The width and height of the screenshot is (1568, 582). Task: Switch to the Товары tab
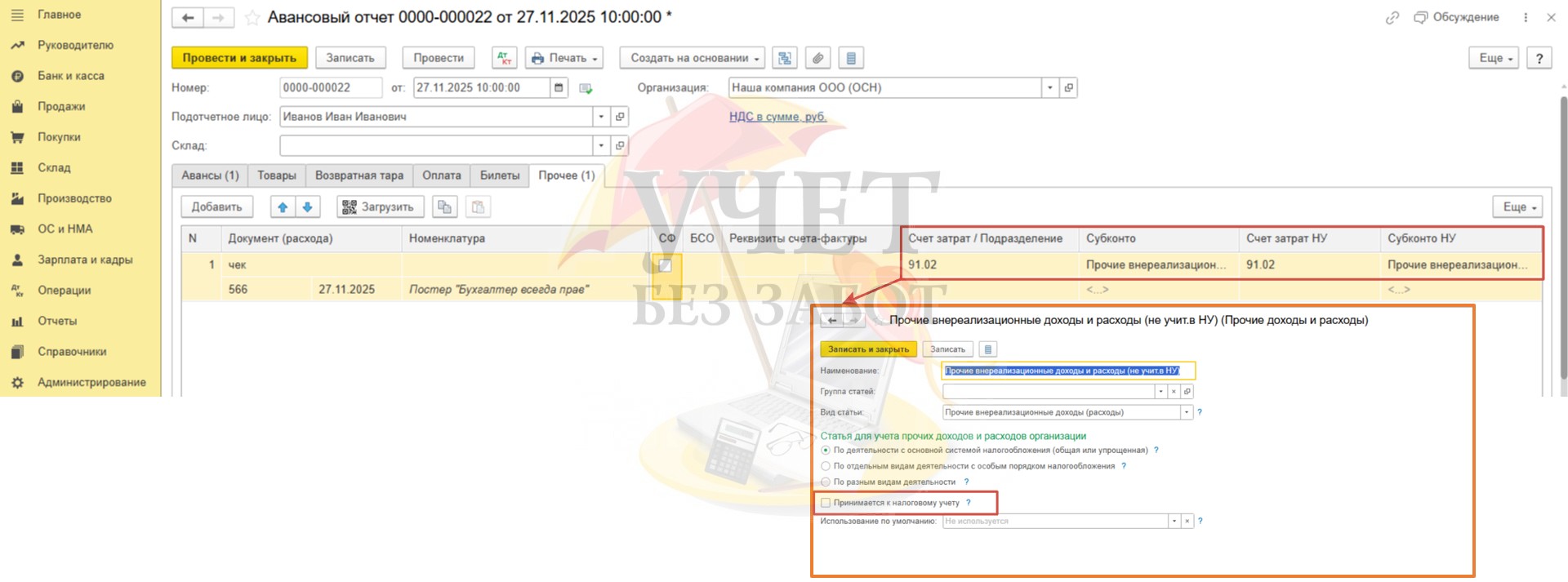point(277,175)
